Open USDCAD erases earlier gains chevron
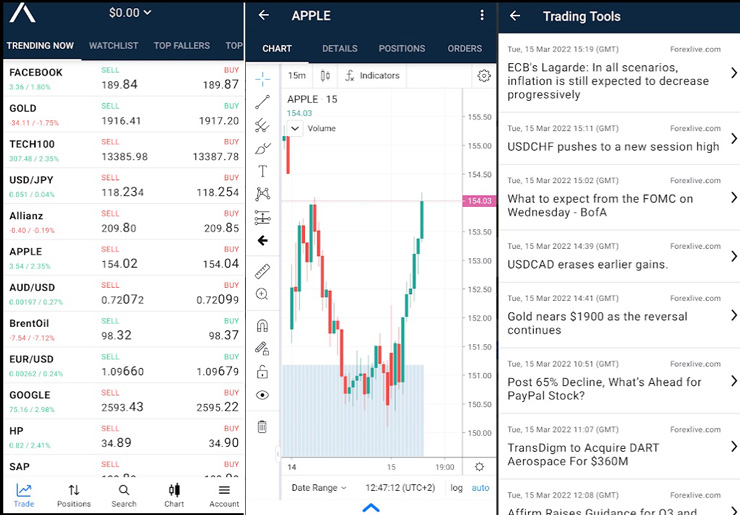Image resolution: width=740 pixels, height=515 pixels. click(x=734, y=256)
